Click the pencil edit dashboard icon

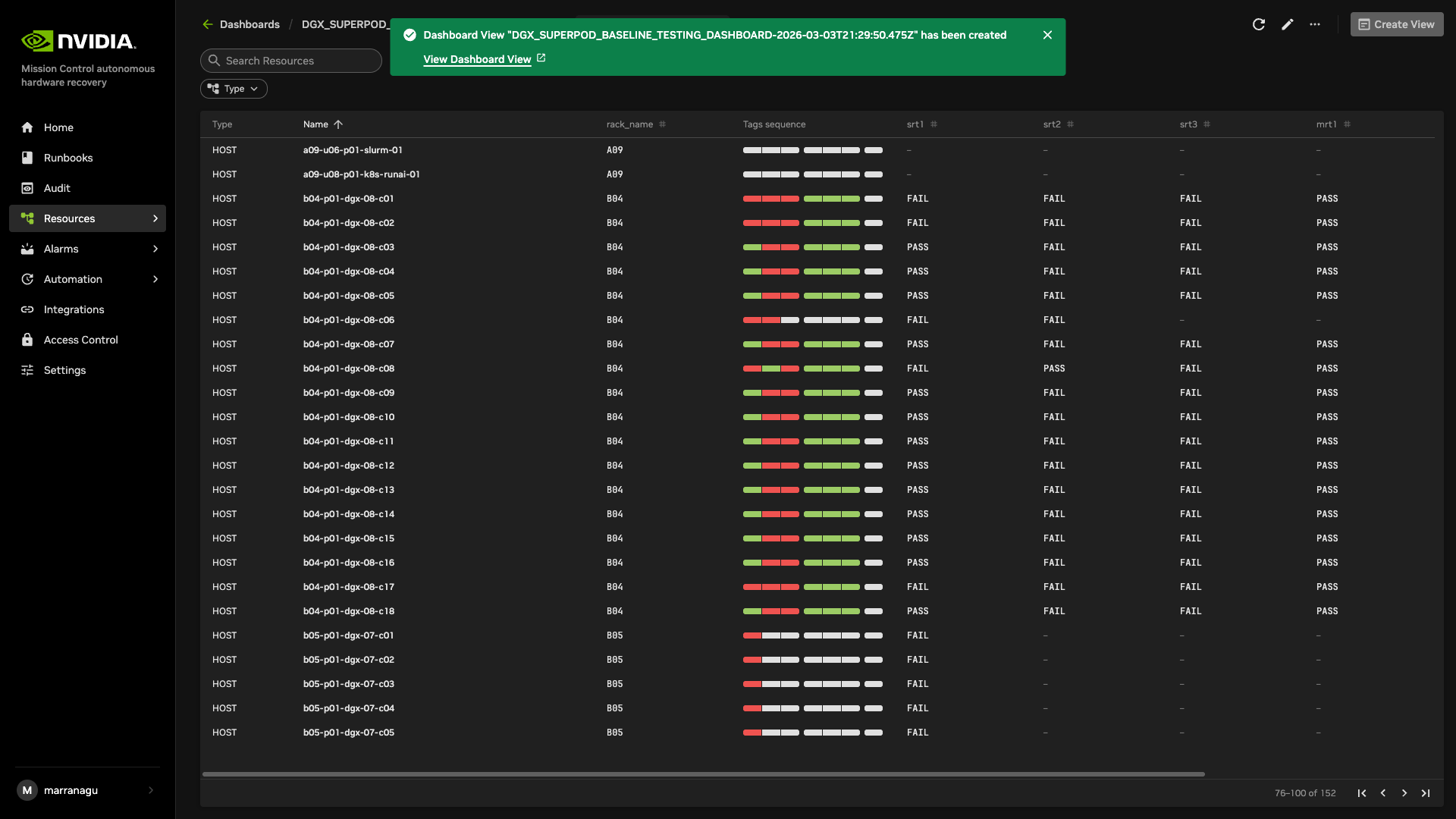point(1287,24)
